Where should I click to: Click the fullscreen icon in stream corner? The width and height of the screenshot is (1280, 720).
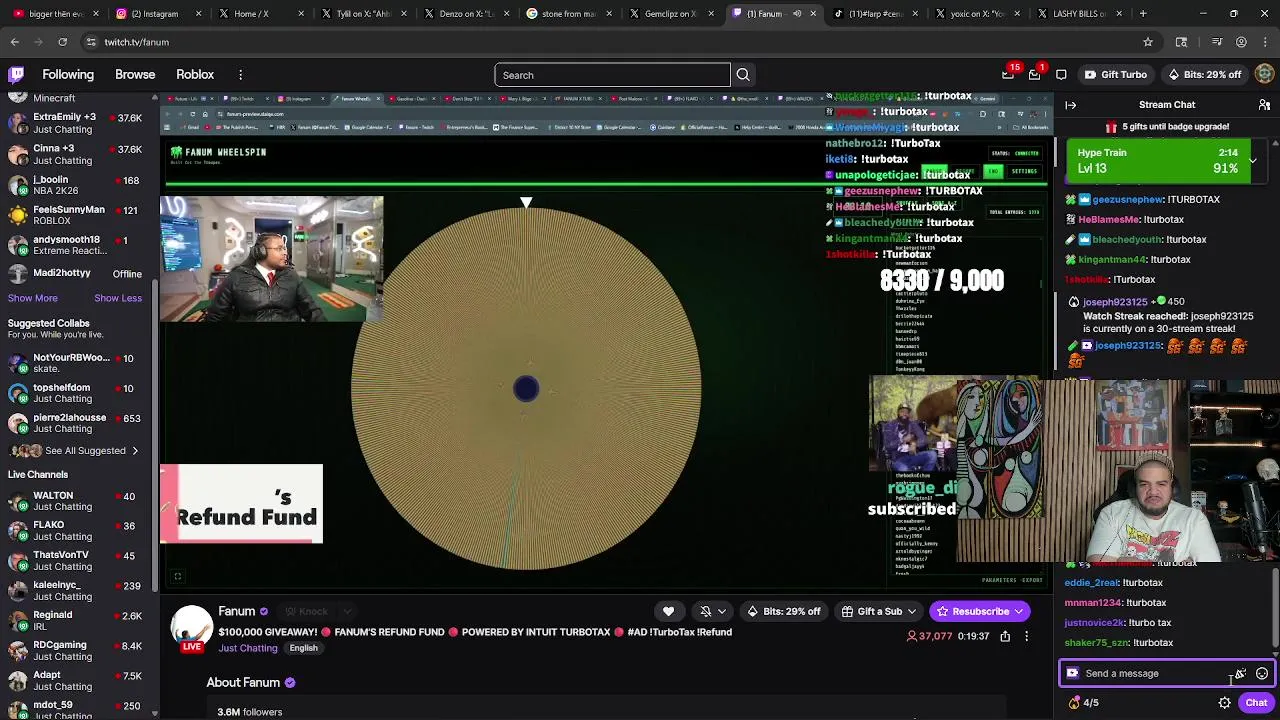pos(177,576)
